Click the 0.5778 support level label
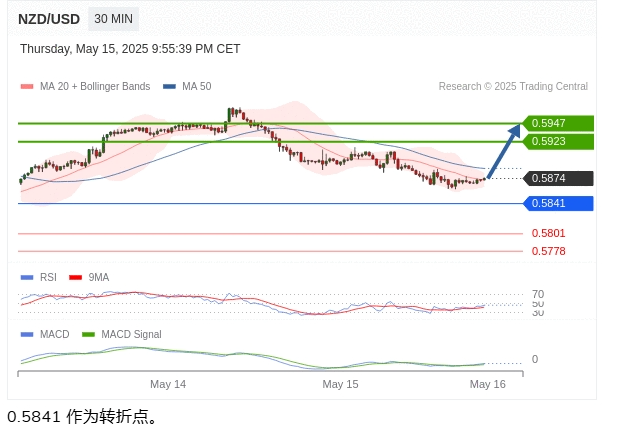 pyautogui.click(x=549, y=251)
